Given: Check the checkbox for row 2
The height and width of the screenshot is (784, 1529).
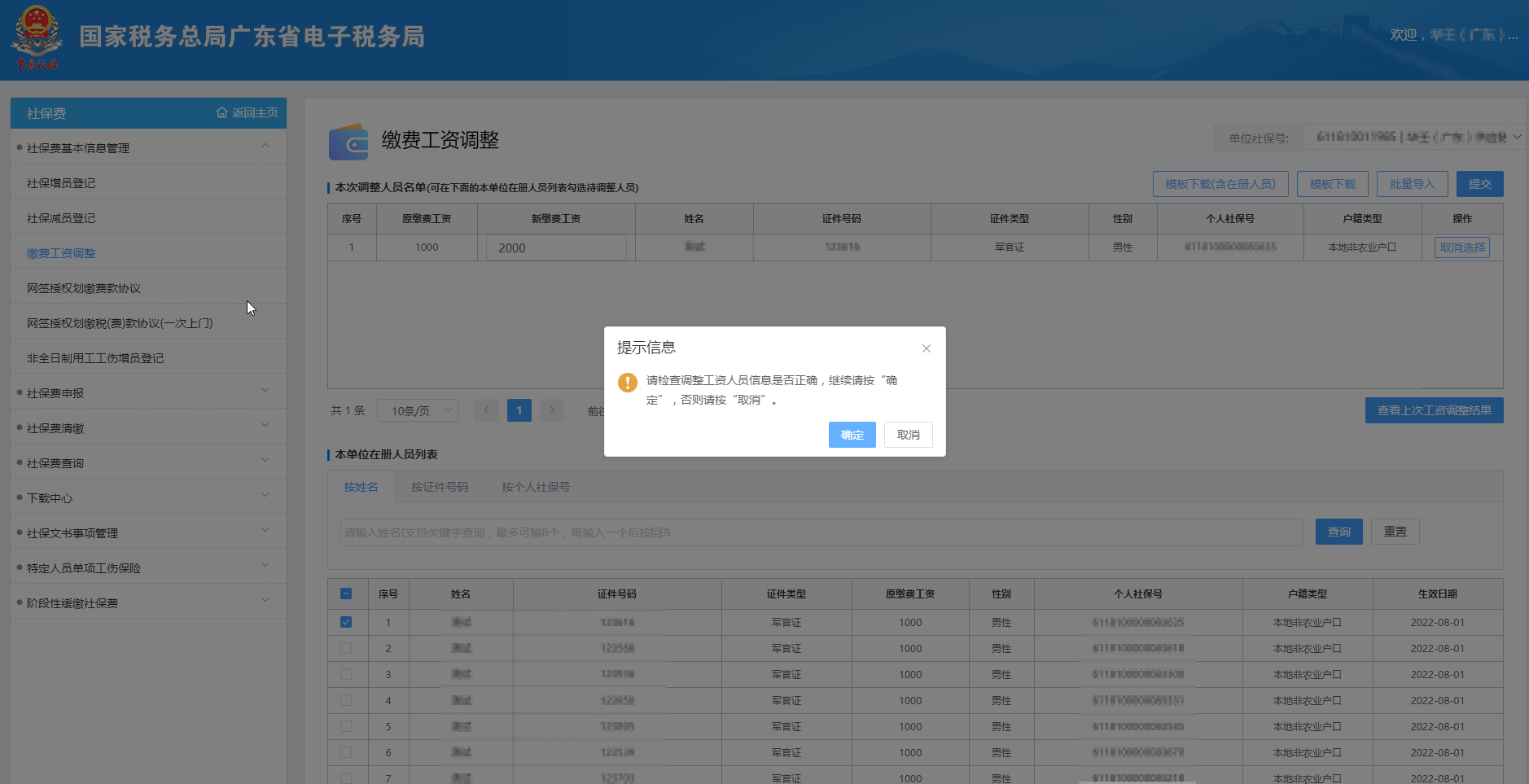Looking at the screenshot, I should click(346, 648).
